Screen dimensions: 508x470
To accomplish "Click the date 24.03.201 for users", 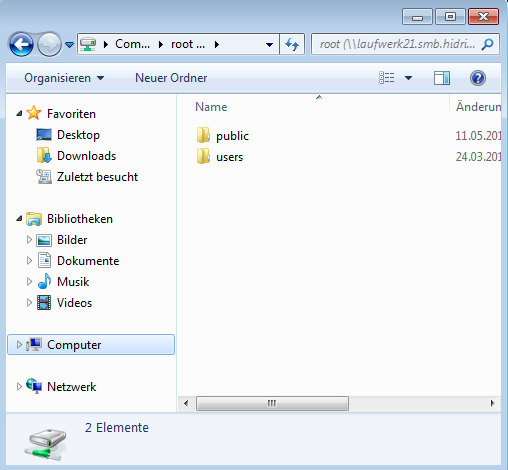I will pyautogui.click(x=478, y=156).
